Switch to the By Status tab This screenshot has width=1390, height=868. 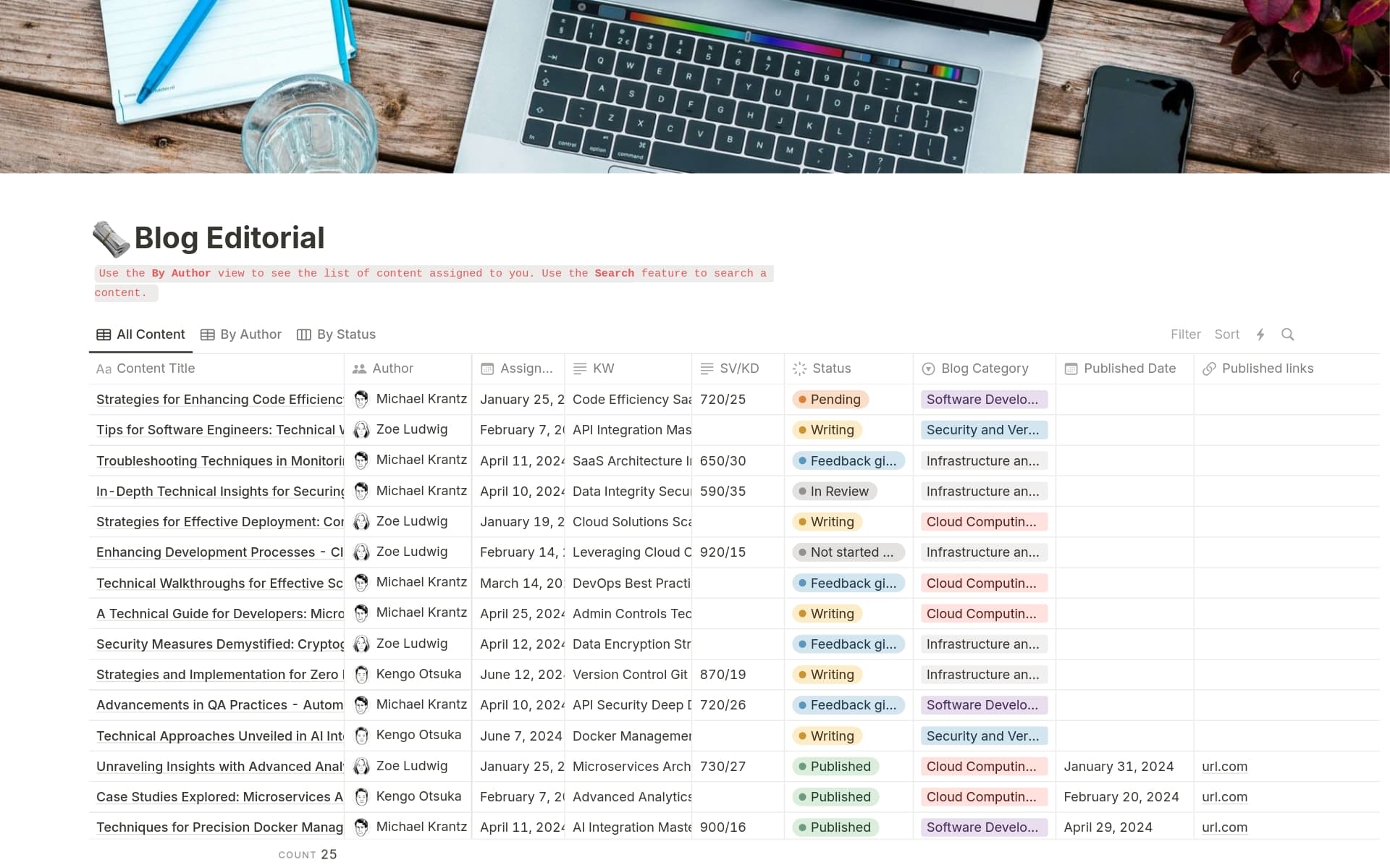click(x=336, y=334)
